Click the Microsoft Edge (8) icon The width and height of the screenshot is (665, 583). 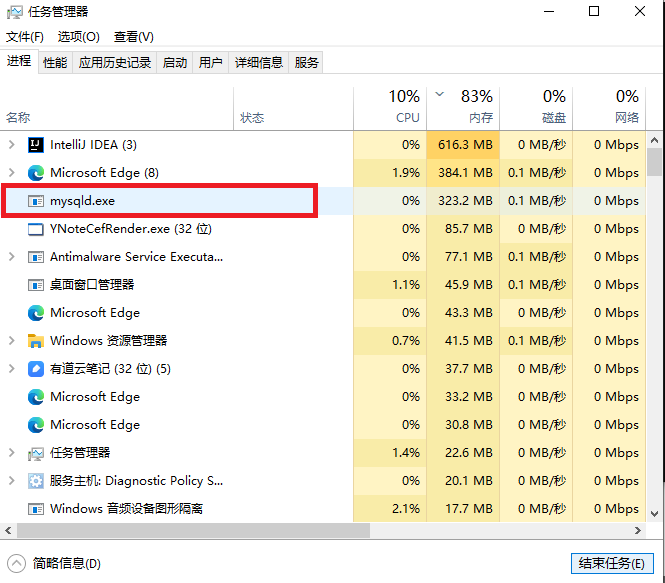coord(36,173)
